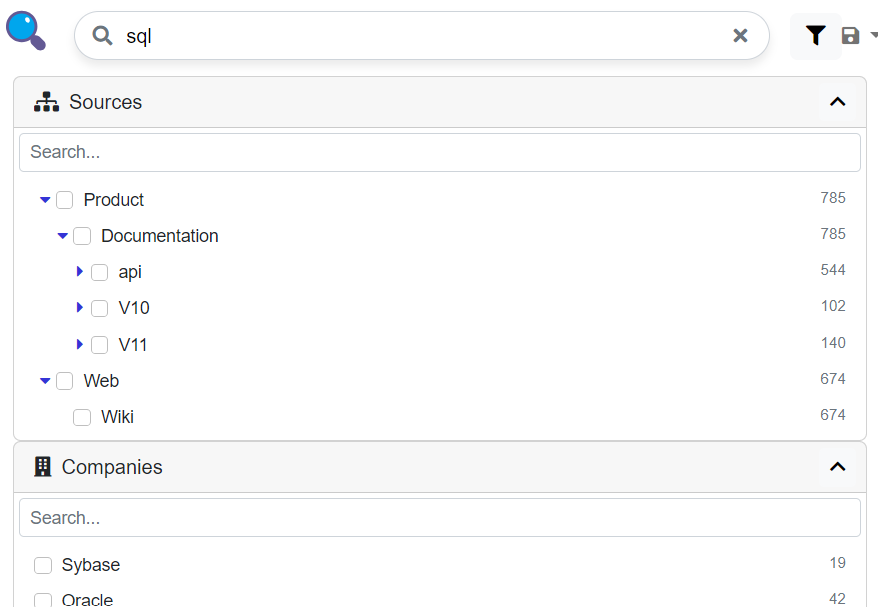The height and width of the screenshot is (607, 878).
Task: Click the Companies section header
Action: 112,467
